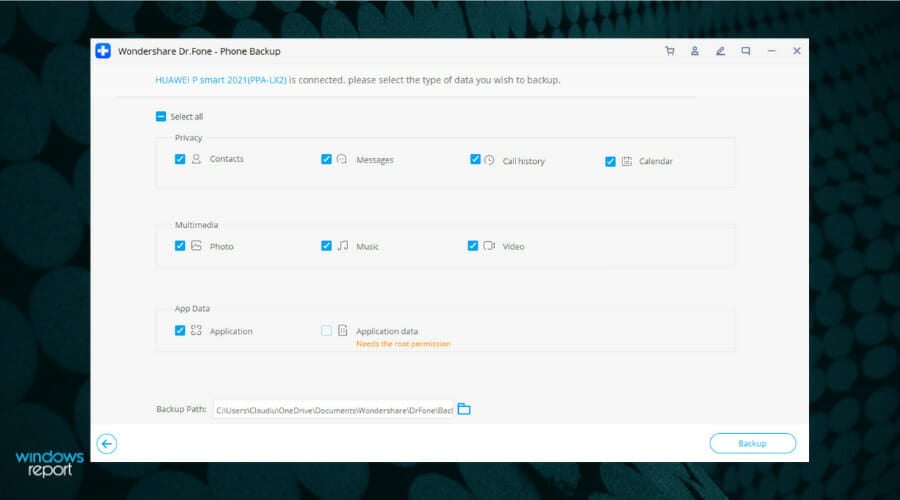Start backup with the Backup button
The image size is (900, 500).
[752, 443]
